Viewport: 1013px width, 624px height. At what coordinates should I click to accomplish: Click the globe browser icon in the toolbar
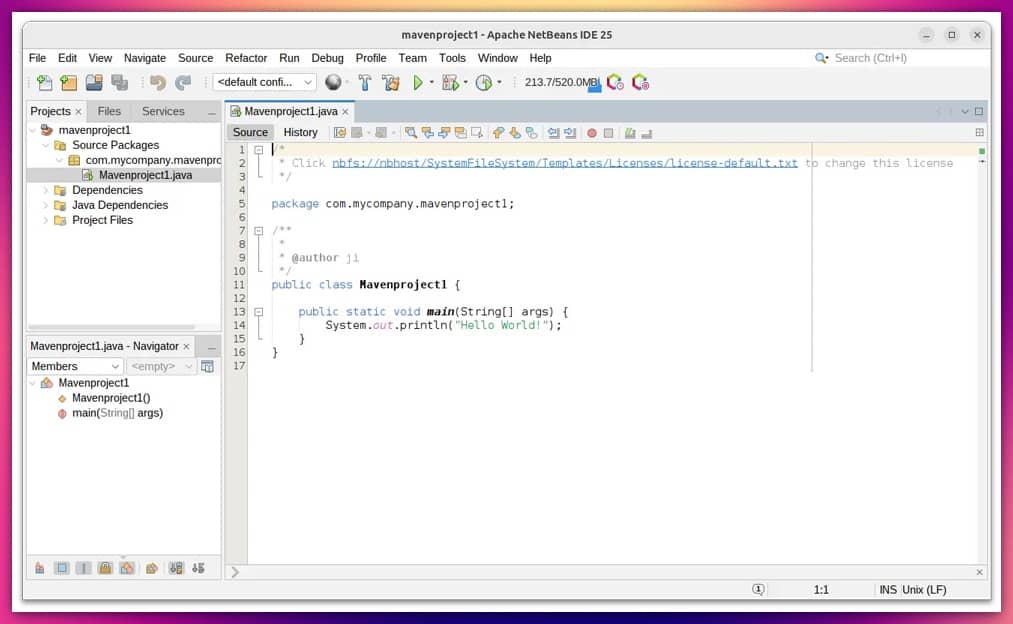point(333,83)
